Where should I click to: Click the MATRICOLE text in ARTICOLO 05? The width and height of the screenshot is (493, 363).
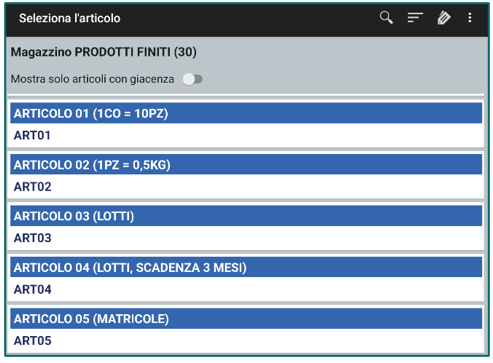pos(131,319)
